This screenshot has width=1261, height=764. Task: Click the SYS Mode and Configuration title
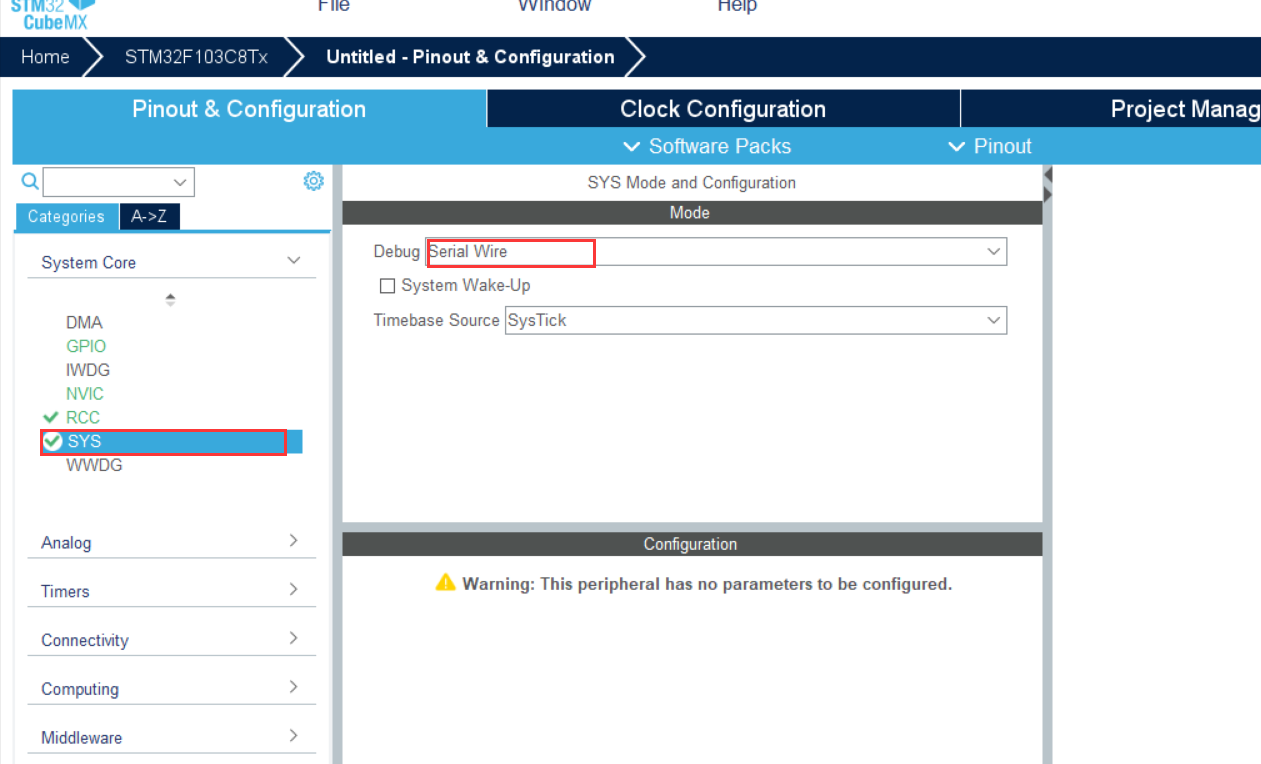(x=692, y=183)
